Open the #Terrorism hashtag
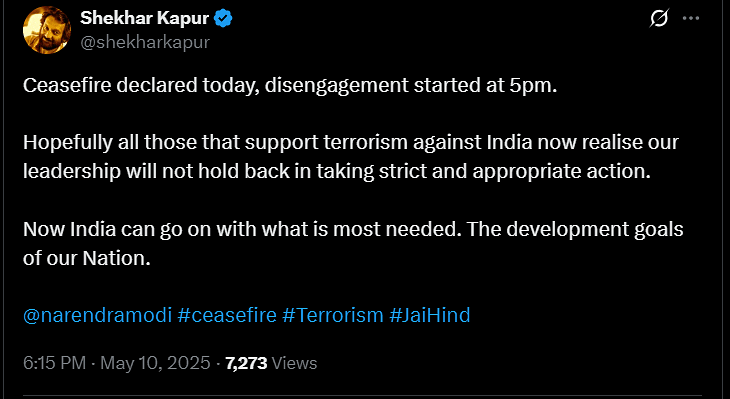730x399 pixels. [332, 315]
